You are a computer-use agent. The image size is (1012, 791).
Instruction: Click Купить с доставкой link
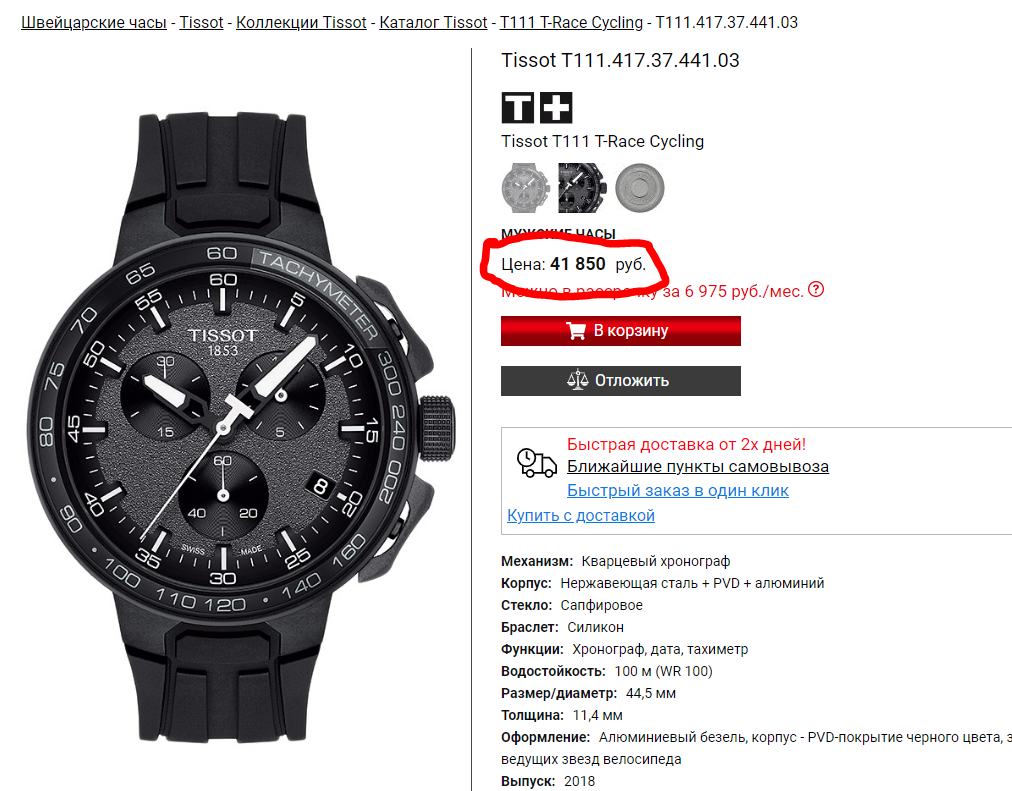point(580,516)
